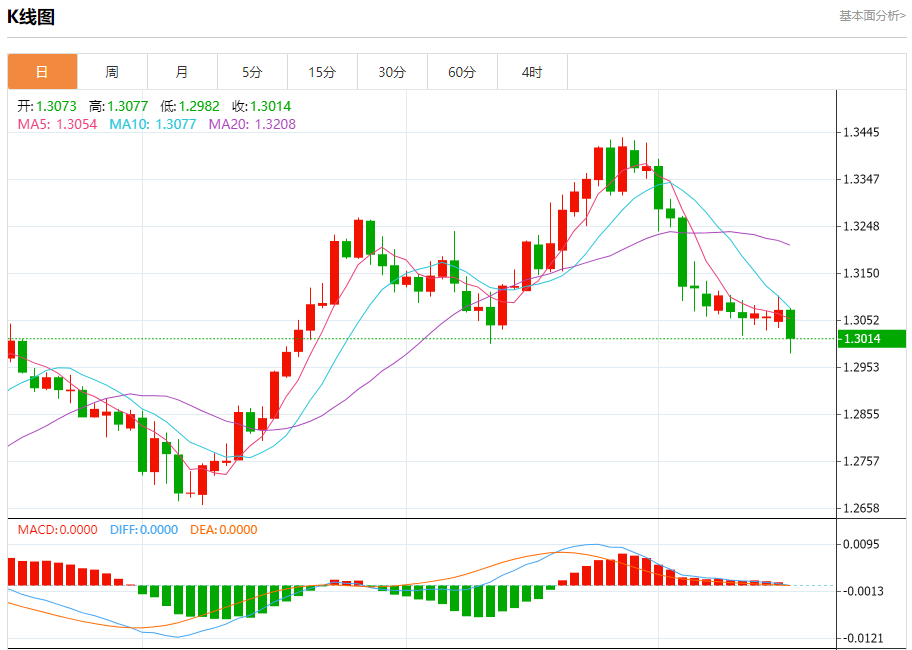Image resolution: width=912 pixels, height=650 pixels.
Task: Click the -0.0013 MACD axis label
Action: coord(861,591)
